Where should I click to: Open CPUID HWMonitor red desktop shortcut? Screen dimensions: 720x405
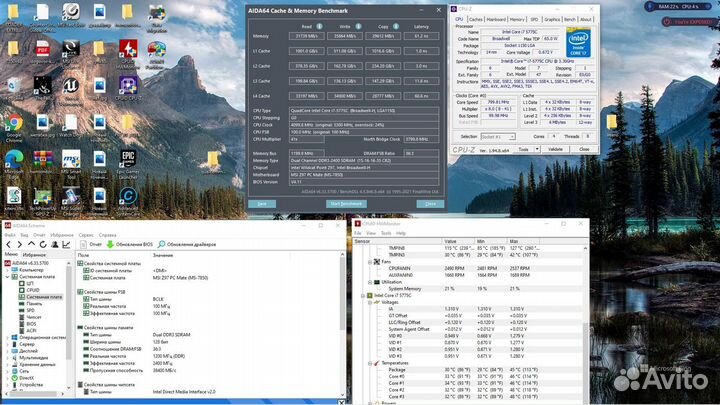128,53
